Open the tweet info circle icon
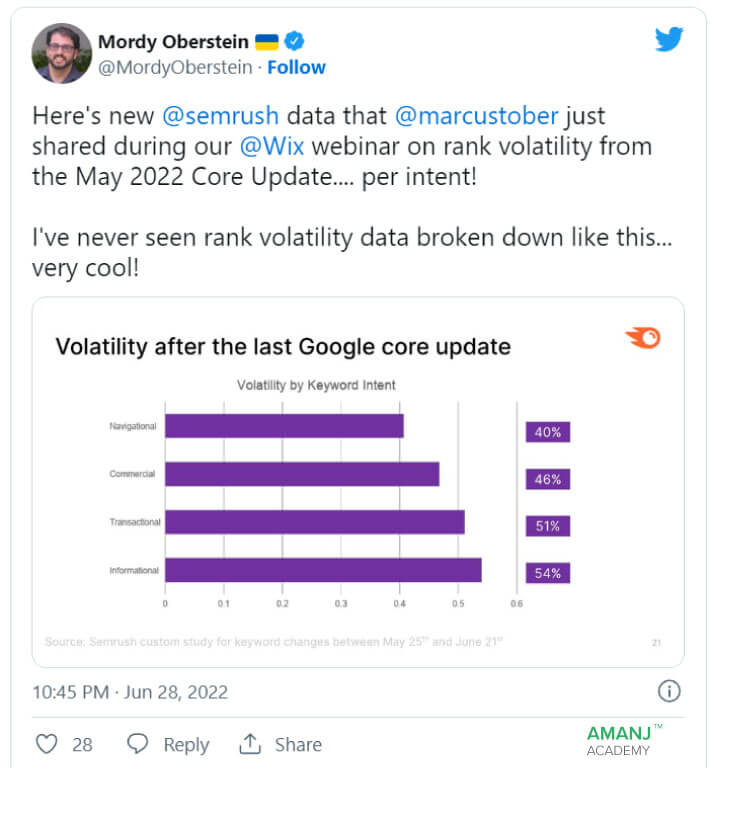 pyautogui.click(x=669, y=691)
